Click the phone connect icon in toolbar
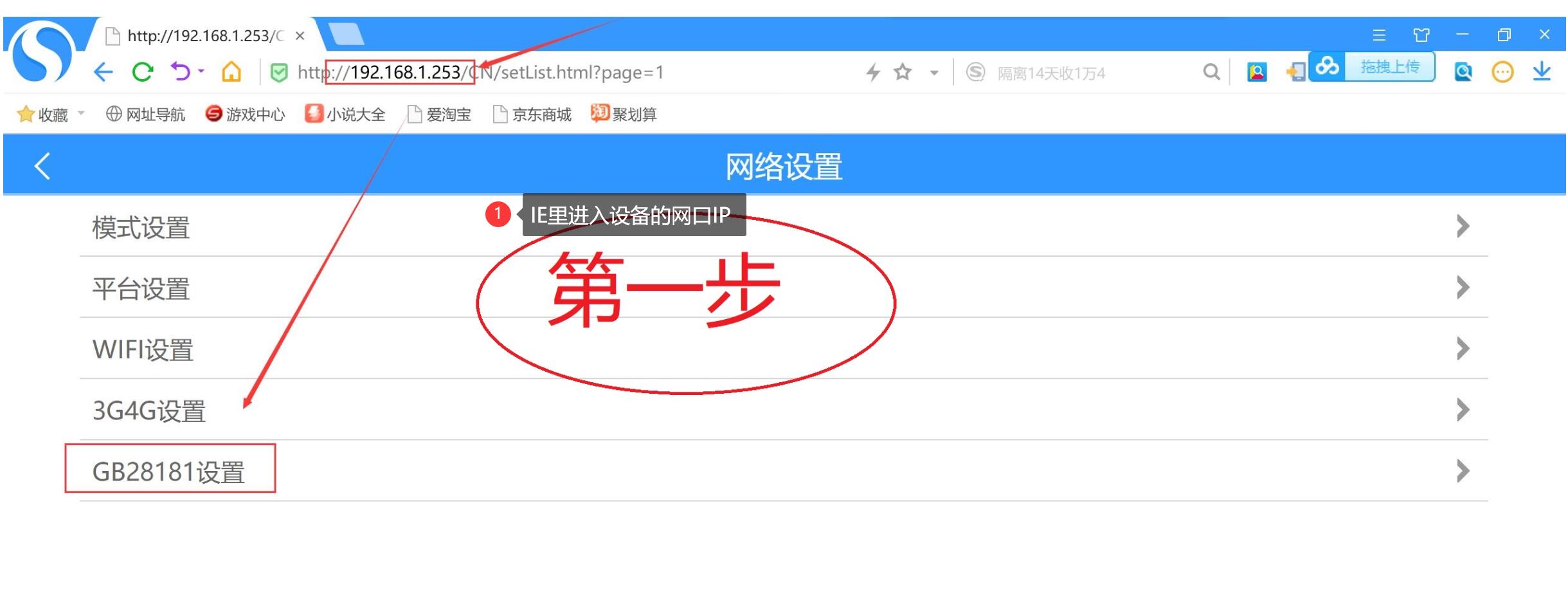The width and height of the screenshot is (1568, 608). (1295, 71)
